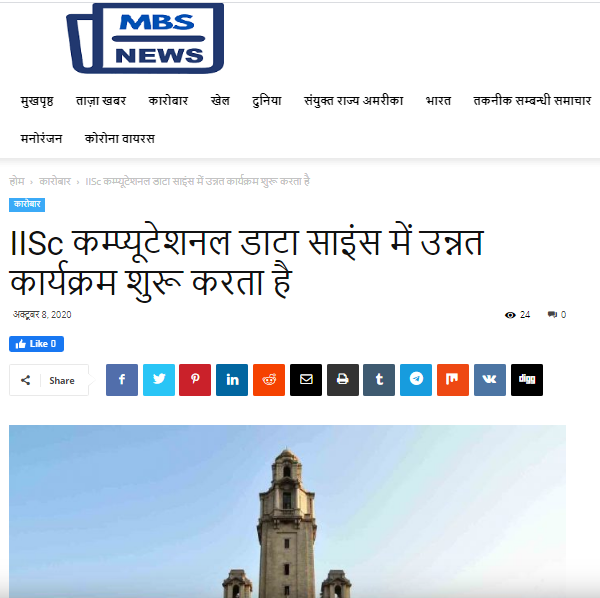This screenshot has height=598, width=600.
Task: Share using the orange Mix icon
Action: (x=453, y=380)
